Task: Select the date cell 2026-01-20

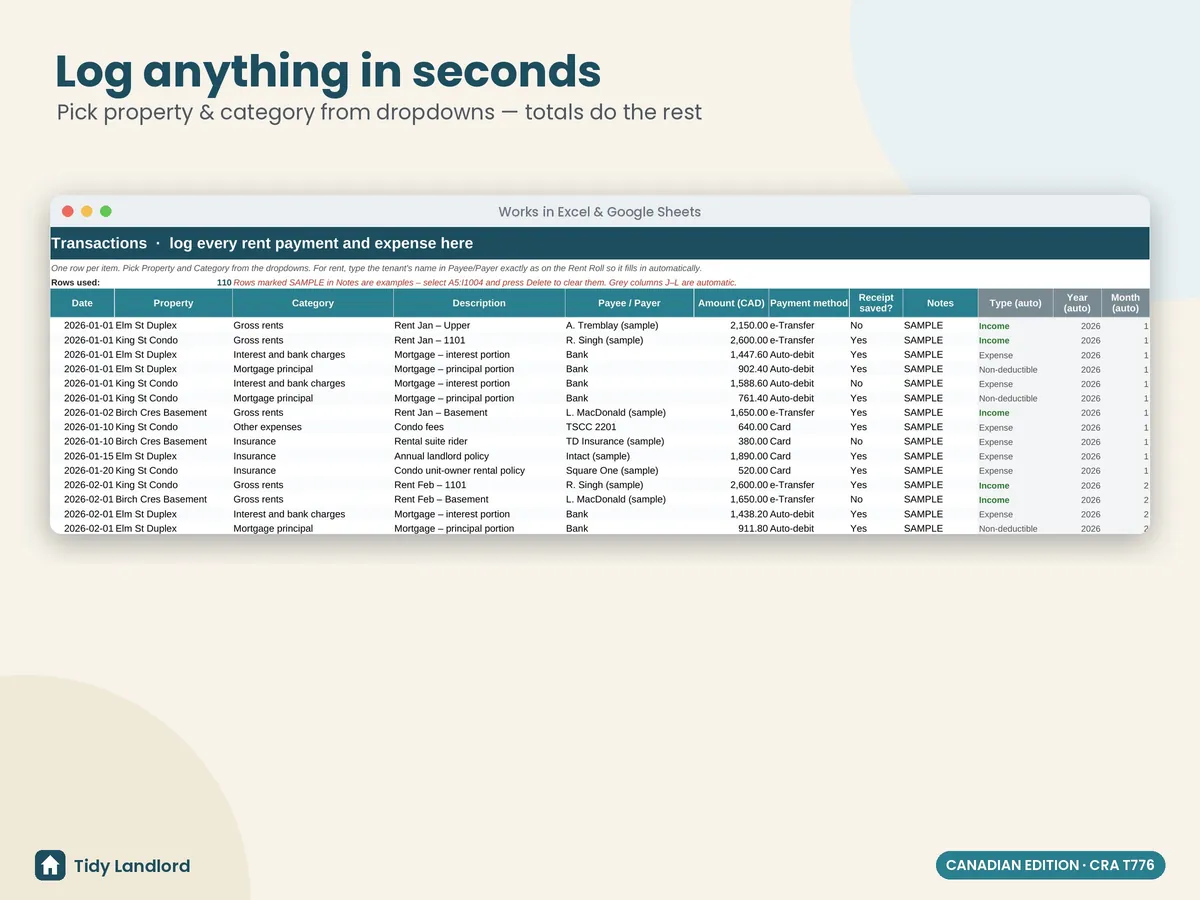Action: pyautogui.click(x=82, y=470)
